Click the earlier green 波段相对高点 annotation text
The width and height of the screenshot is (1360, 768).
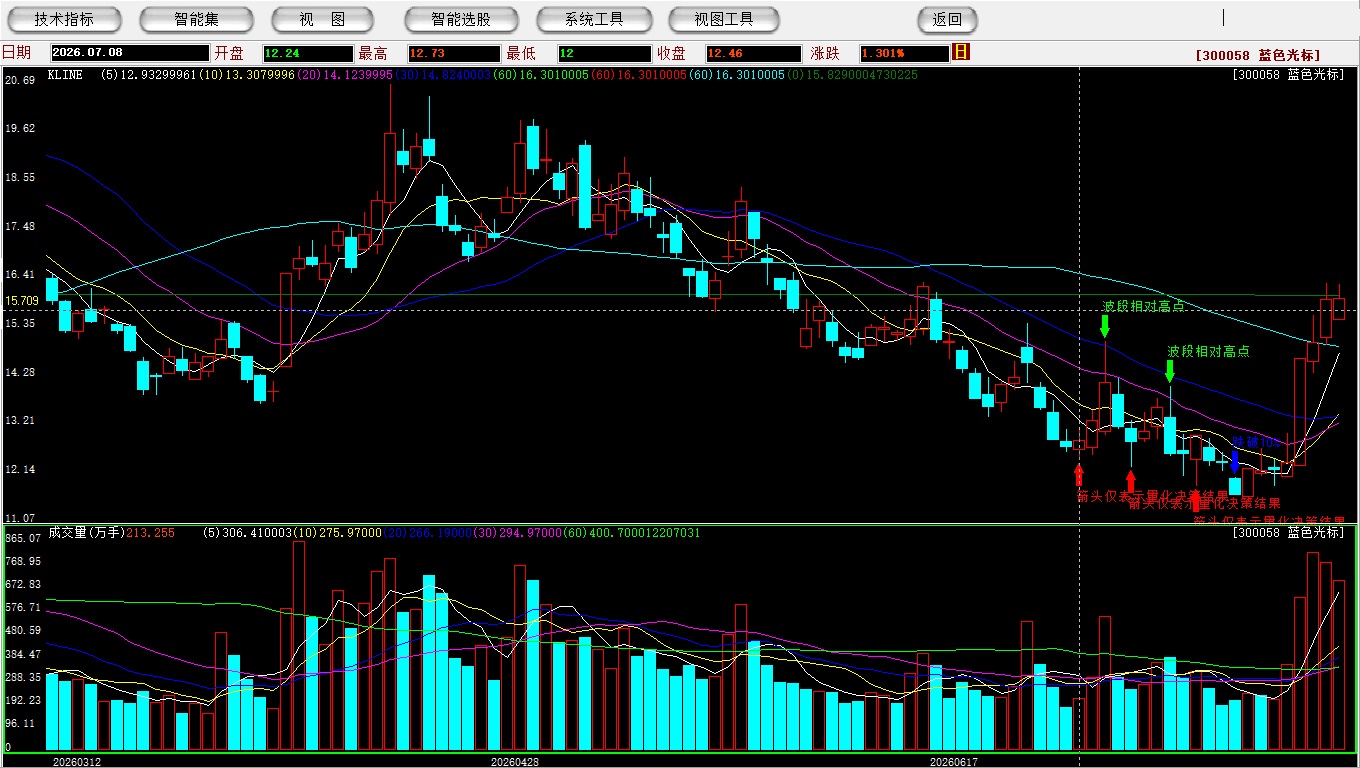(1143, 306)
